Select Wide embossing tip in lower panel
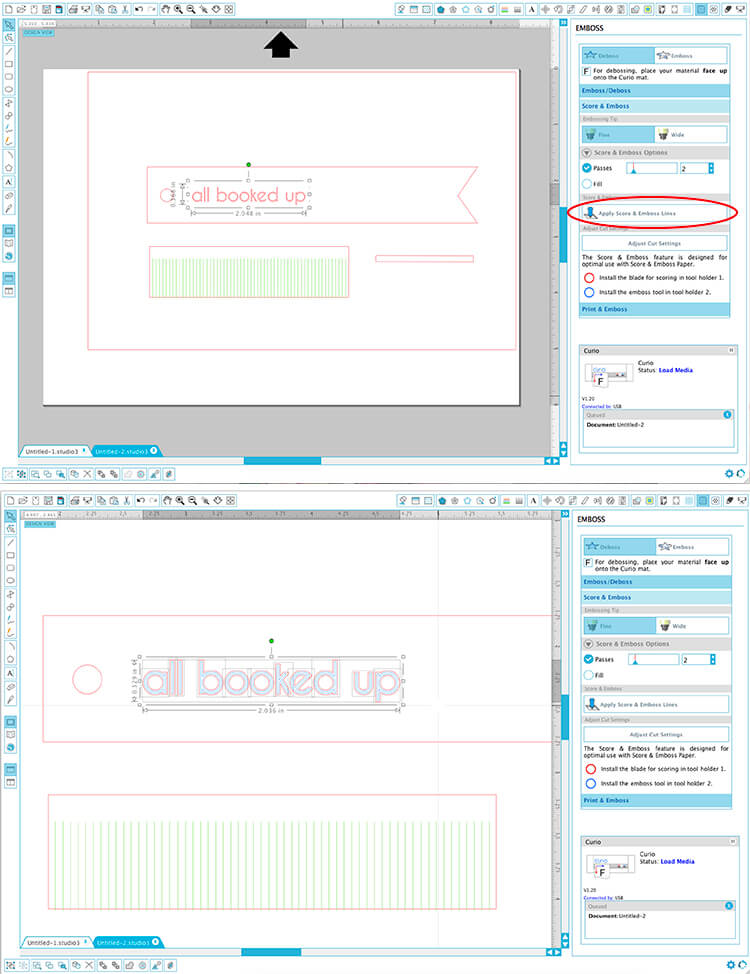 tap(692, 626)
